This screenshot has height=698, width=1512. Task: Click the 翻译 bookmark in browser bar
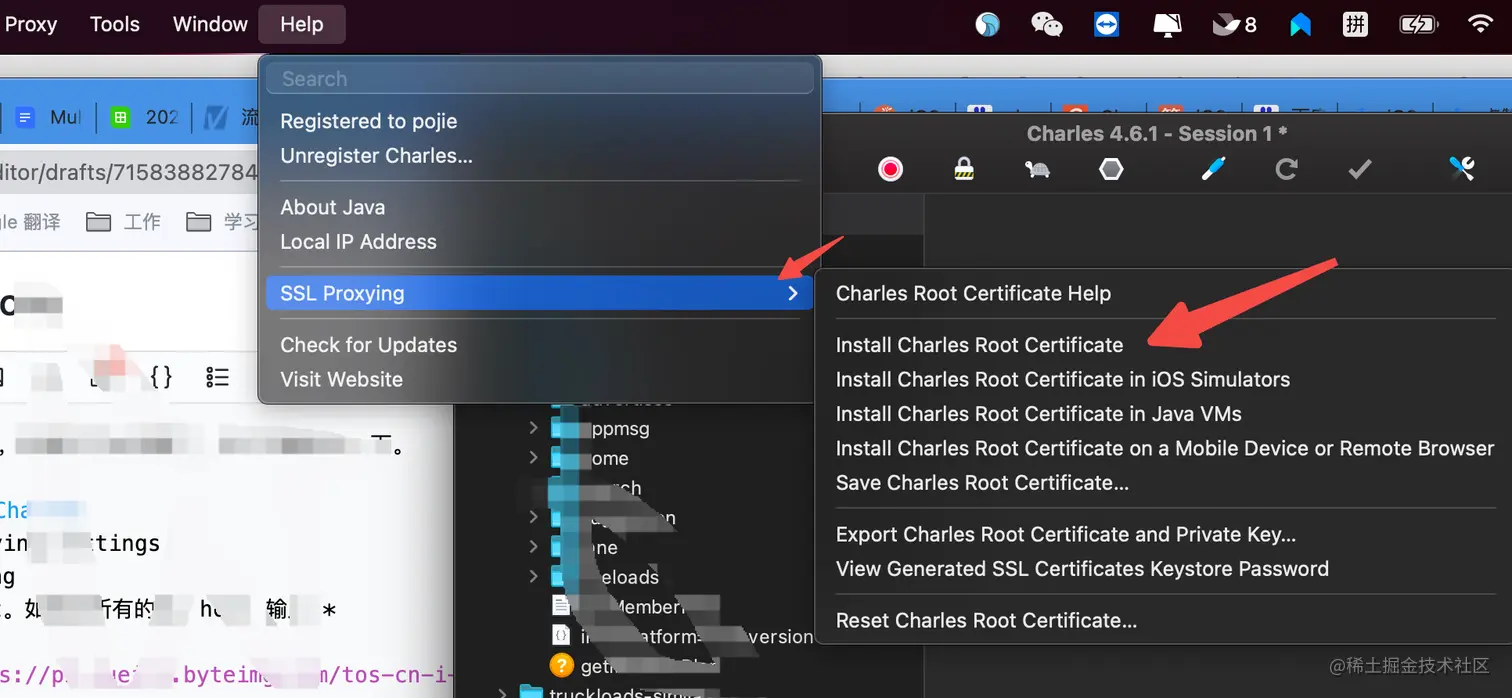click(x=30, y=222)
